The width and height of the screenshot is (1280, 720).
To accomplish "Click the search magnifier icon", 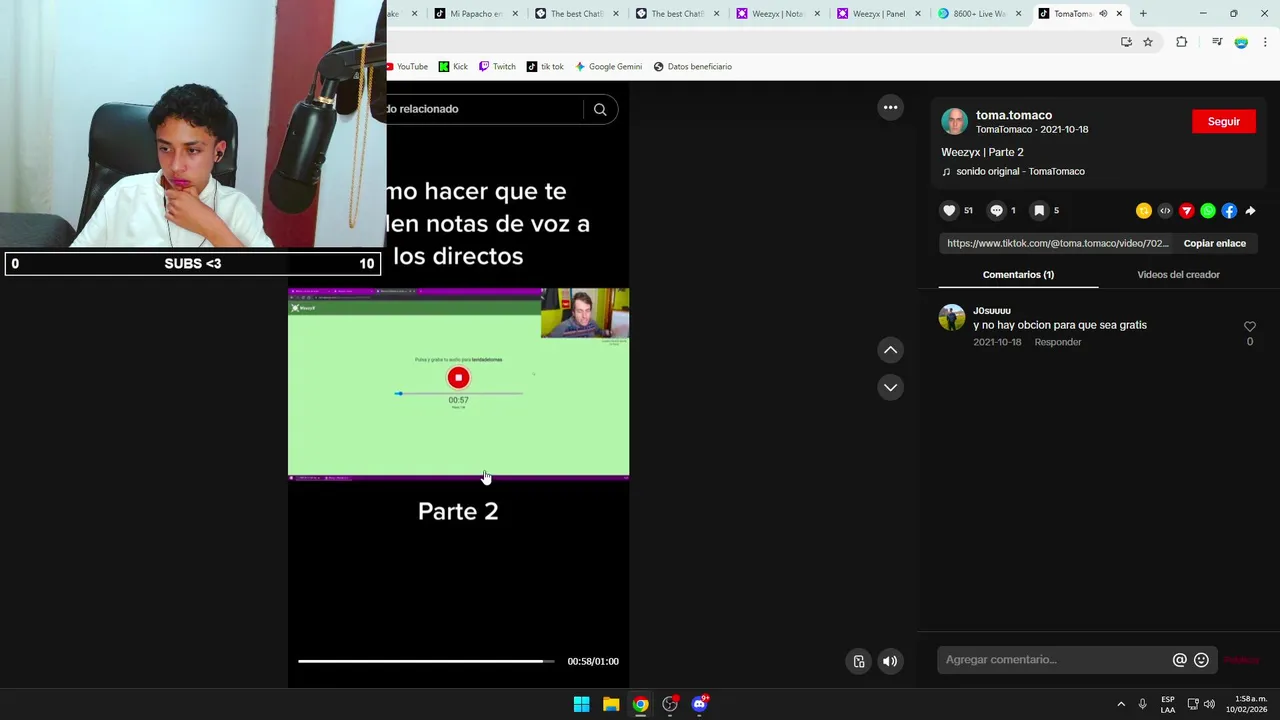I will (x=600, y=110).
